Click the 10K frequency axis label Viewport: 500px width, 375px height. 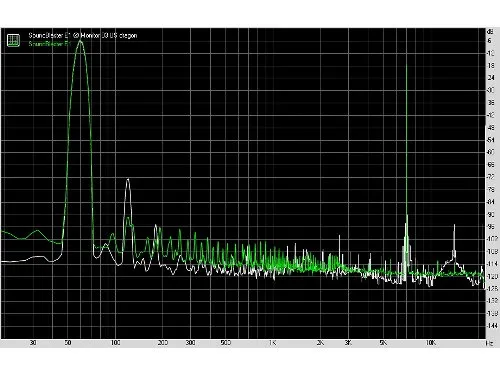[x=431, y=343]
